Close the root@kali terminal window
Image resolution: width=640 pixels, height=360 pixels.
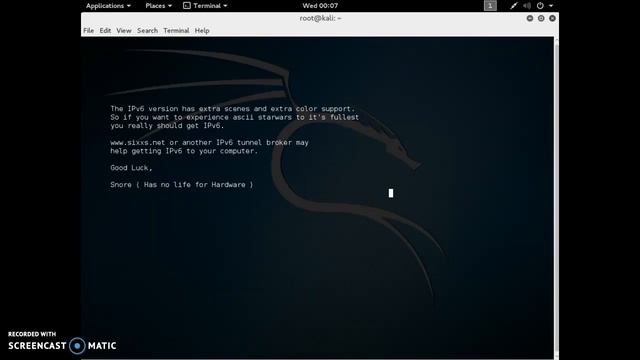pos(552,18)
